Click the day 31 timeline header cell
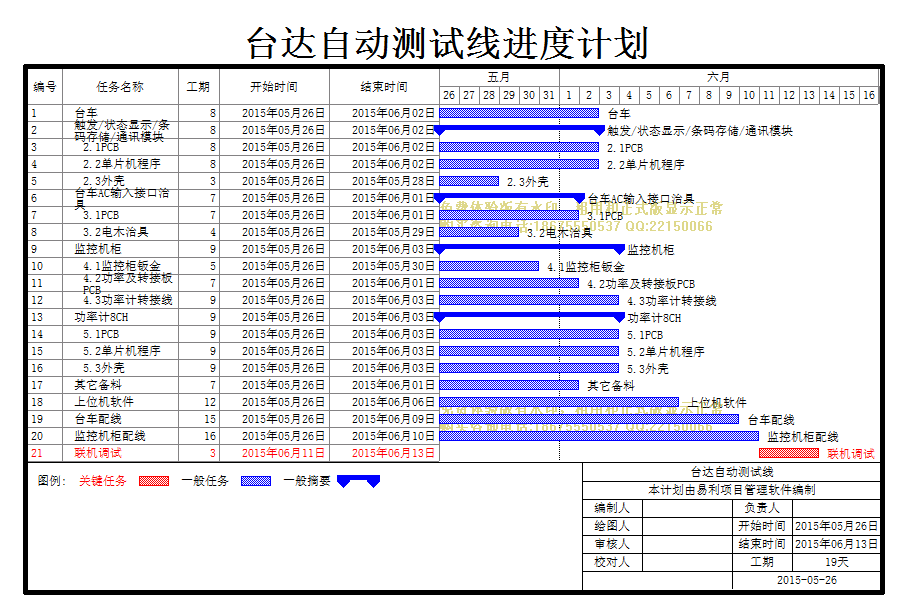The height and width of the screenshot is (616, 906). (x=549, y=95)
